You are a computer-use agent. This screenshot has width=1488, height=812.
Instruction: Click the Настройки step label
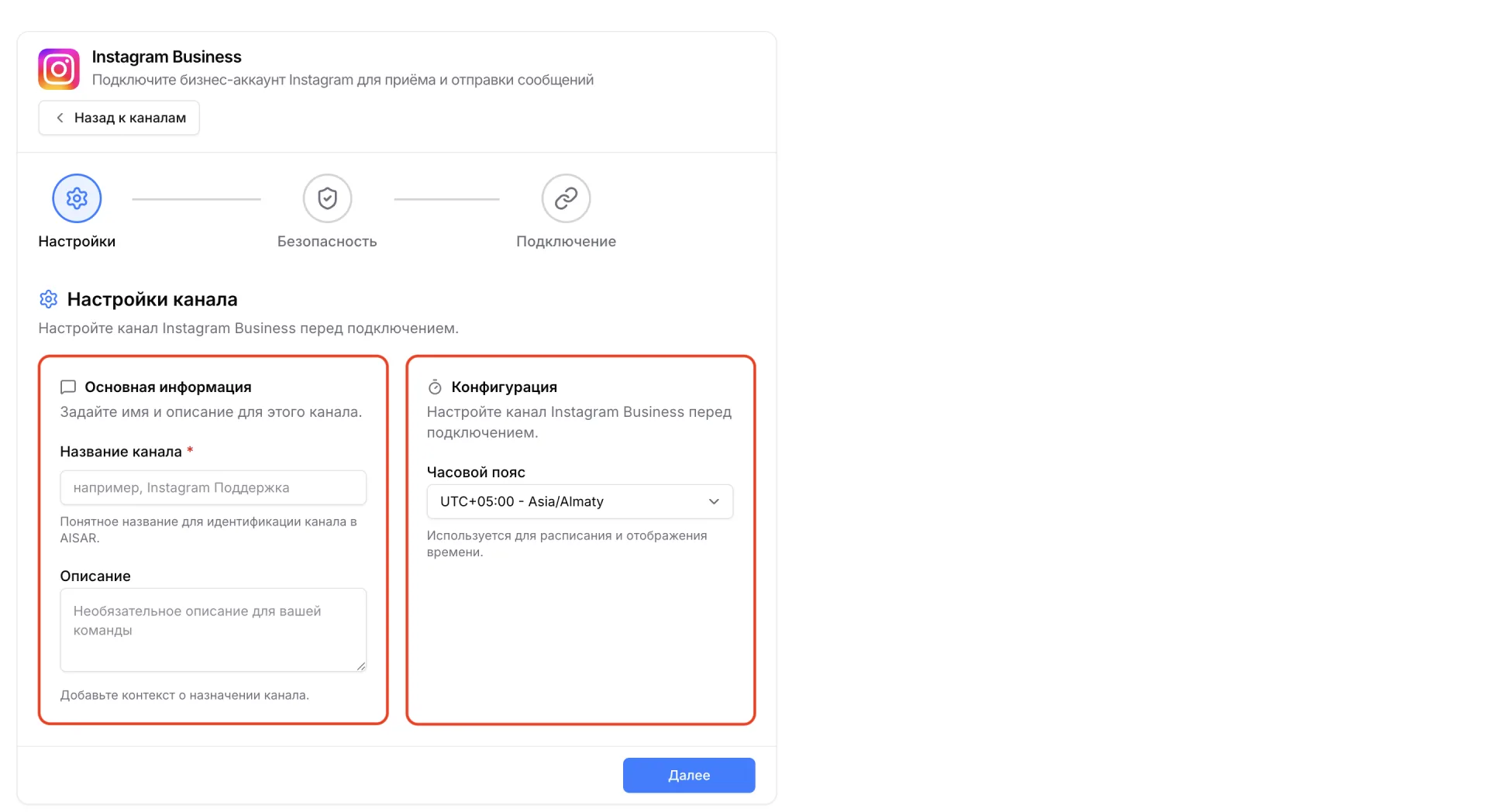coord(77,241)
